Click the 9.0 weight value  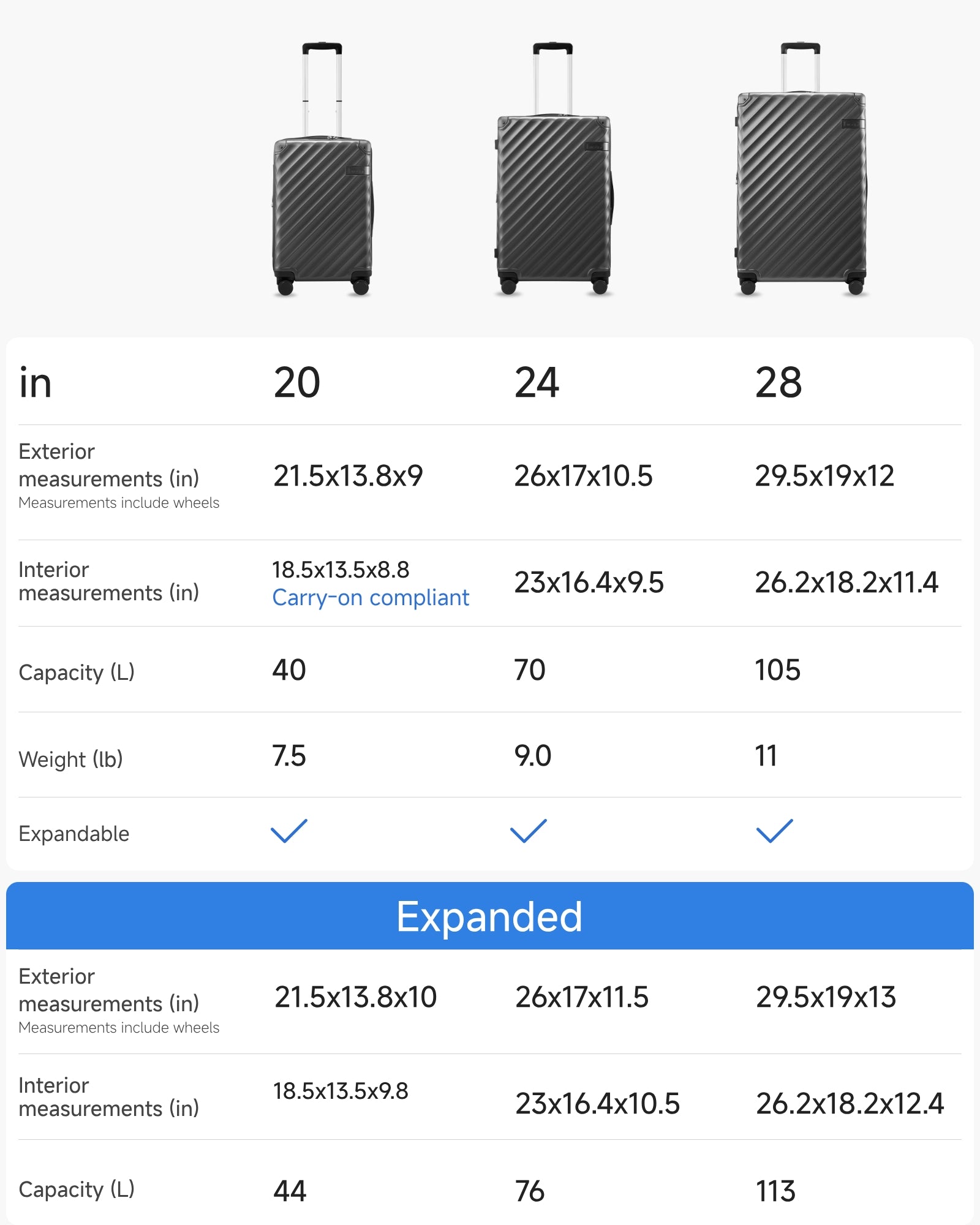point(533,756)
